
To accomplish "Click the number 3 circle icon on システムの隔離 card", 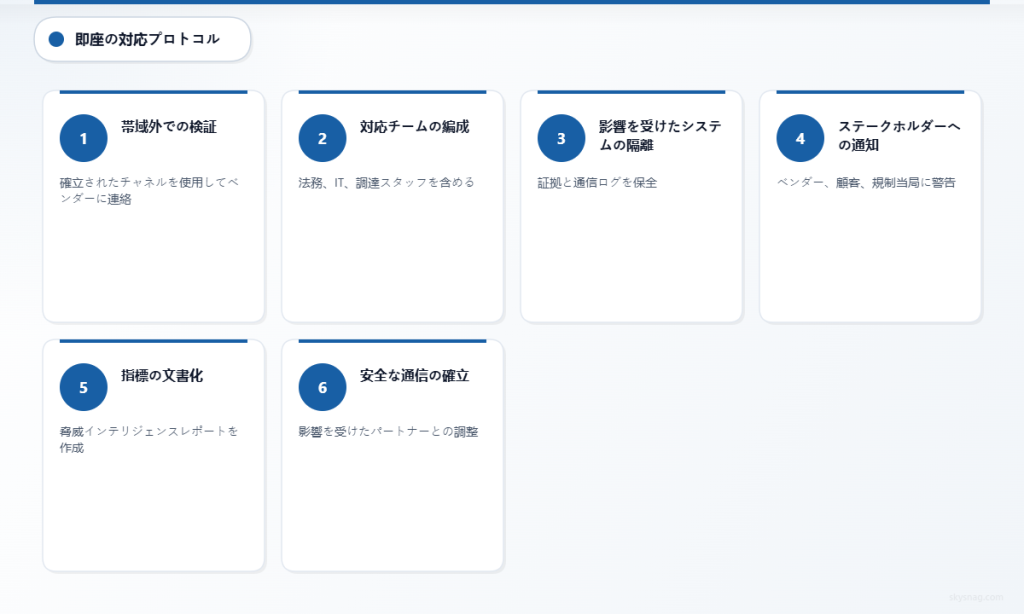I will click(x=560, y=137).
